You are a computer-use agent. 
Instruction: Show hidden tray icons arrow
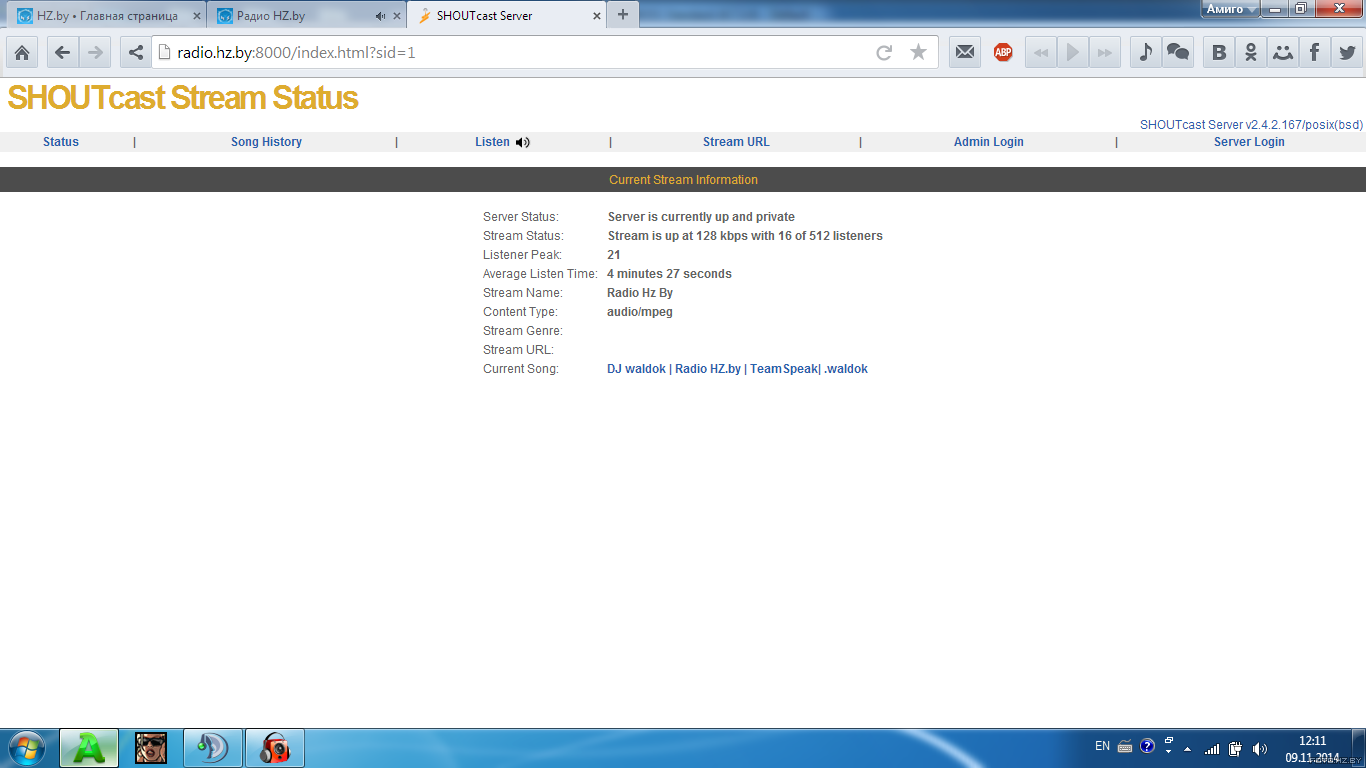1188,748
